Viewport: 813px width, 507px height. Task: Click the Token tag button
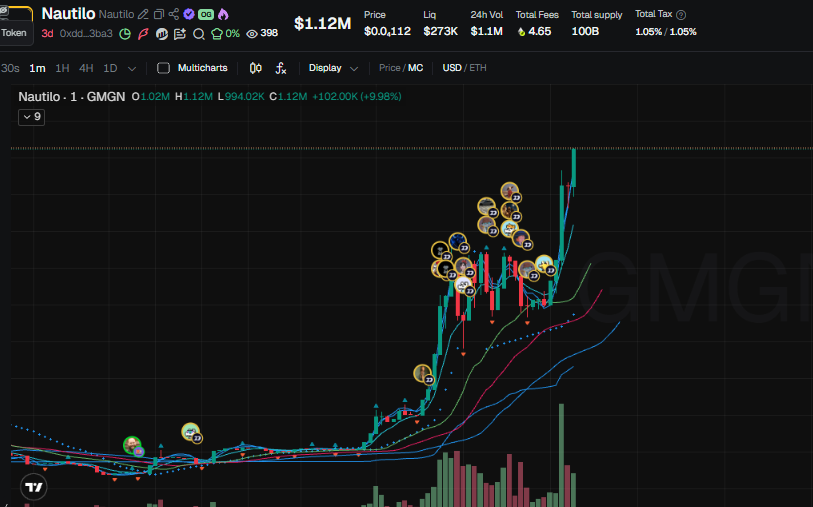click(14, 33)
